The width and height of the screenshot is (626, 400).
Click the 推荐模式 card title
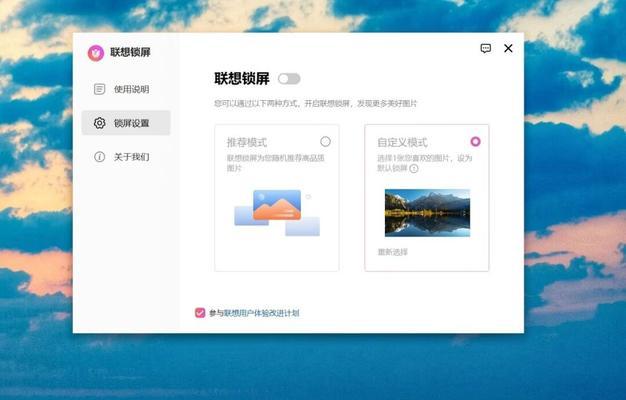pyautogui.click(x=247, y=143)
